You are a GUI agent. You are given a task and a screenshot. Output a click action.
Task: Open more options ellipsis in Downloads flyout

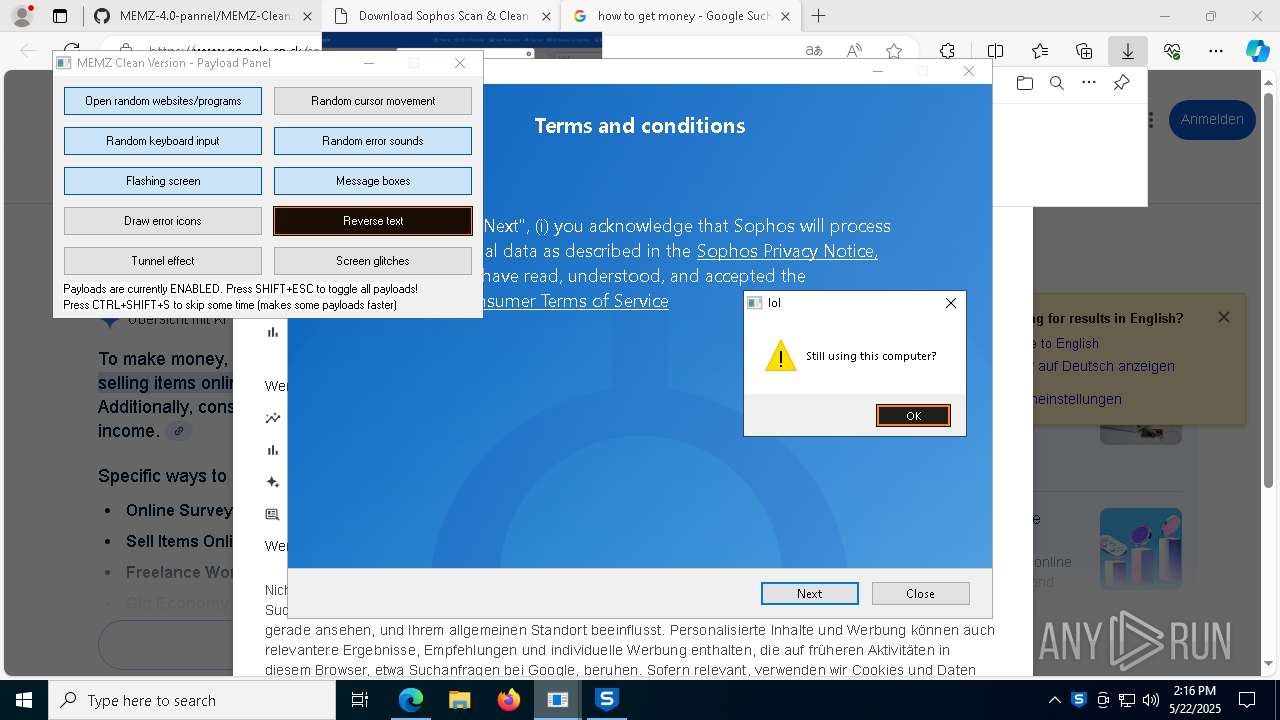[x=1088, y=83]
